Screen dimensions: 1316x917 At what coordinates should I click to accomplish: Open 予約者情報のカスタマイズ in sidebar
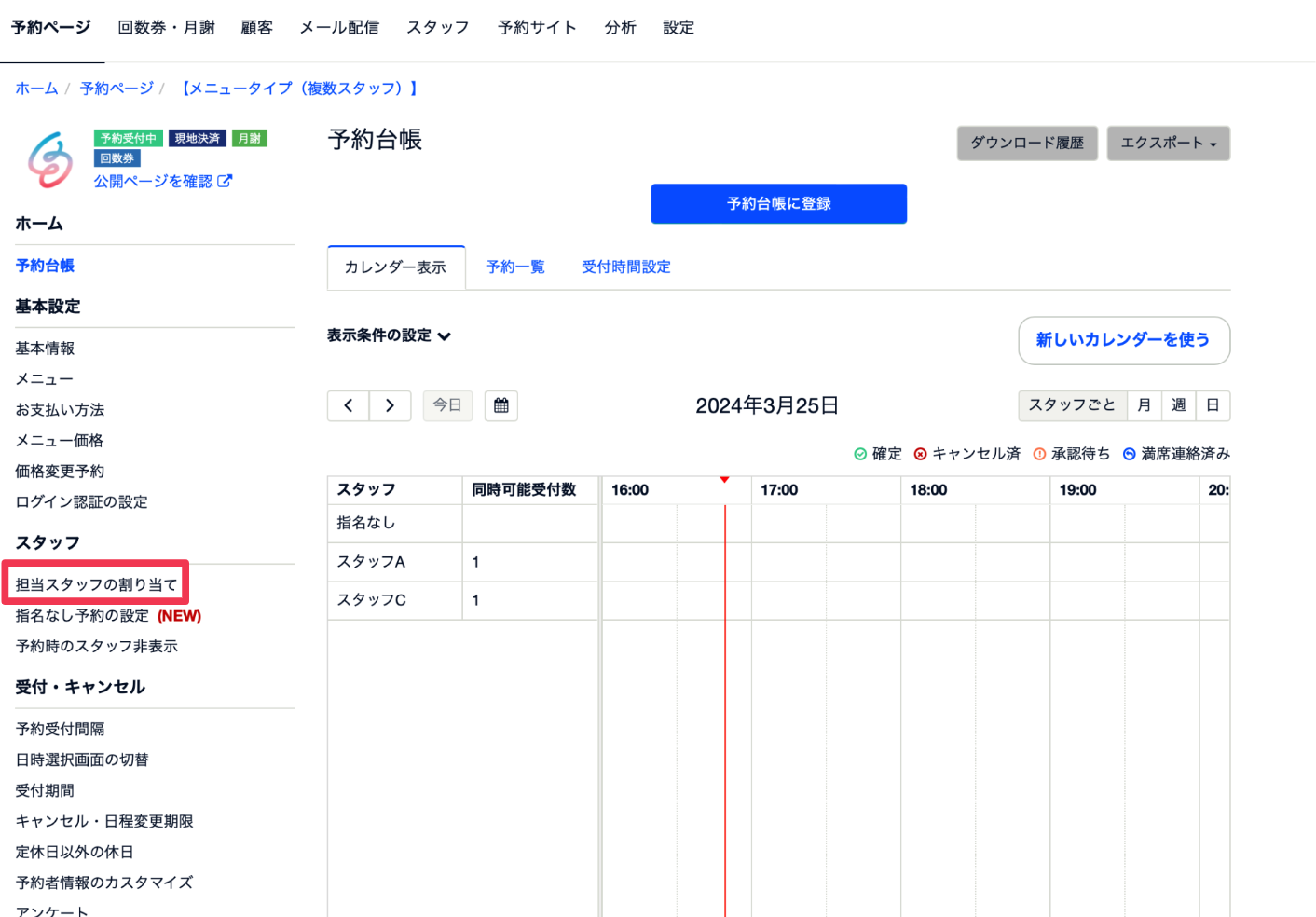[x=104, y=883]
